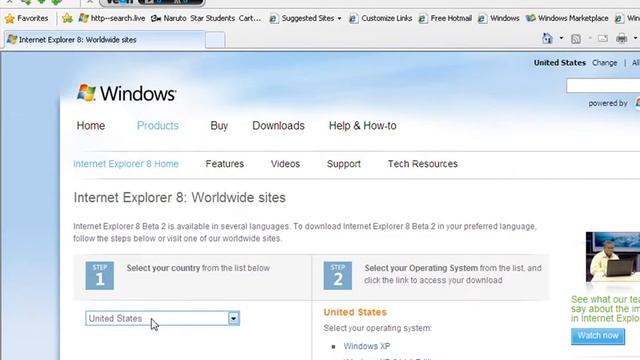Go to the Home navigation item
The width and height of the screenshot is (640, 360).
(x=91, y=126)
